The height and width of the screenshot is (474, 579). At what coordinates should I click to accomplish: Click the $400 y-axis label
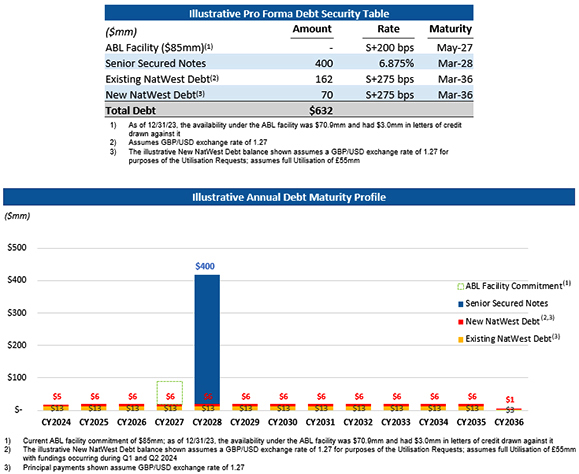pyautogui.click(x=17, y=280)
